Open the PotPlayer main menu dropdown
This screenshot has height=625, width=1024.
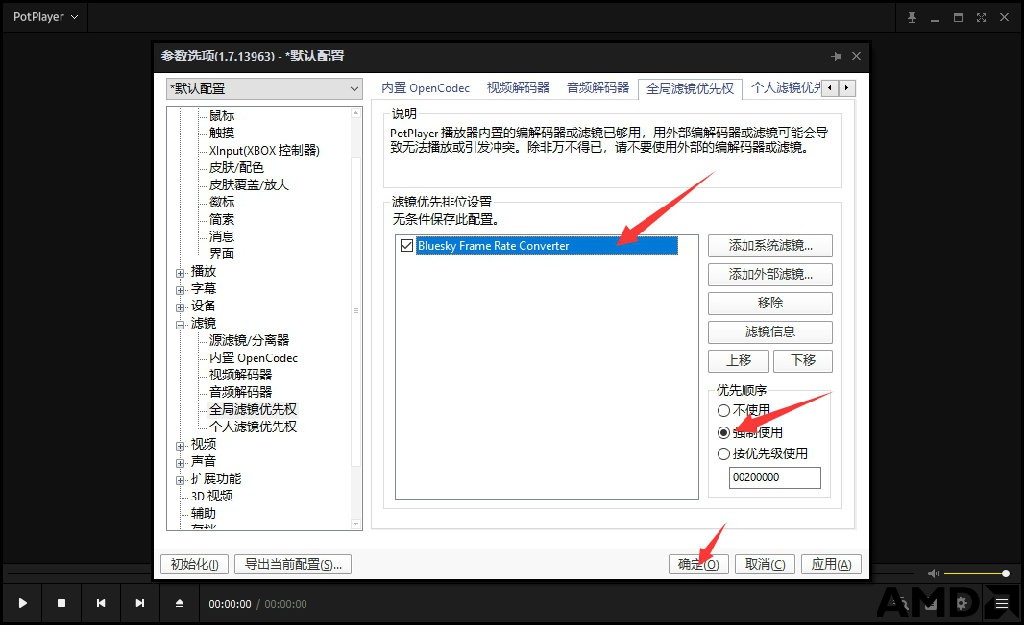tap(46, 17)
